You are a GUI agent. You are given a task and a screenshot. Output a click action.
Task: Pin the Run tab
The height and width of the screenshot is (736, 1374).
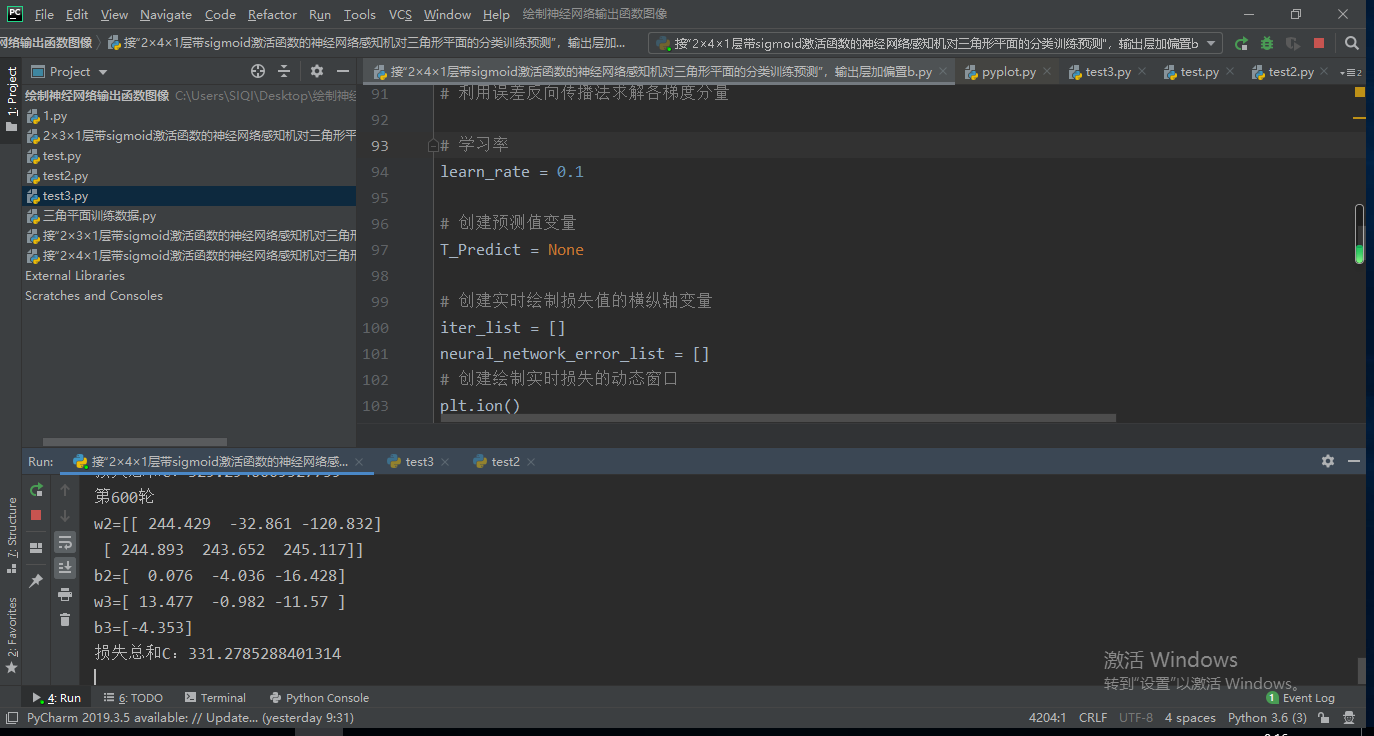pyautogui.click(x=36, y=581)
